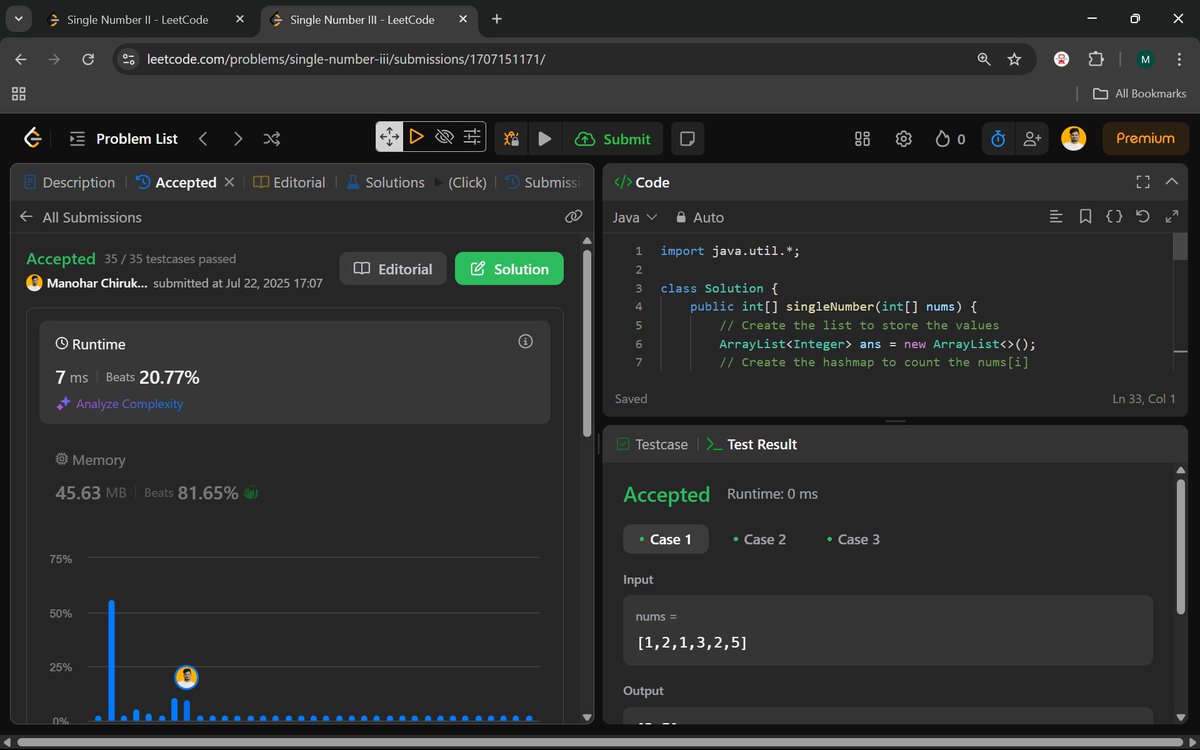This screenshot has width=1200, height=750.
Task: Click the orange play outline icon
Action: 417,137
